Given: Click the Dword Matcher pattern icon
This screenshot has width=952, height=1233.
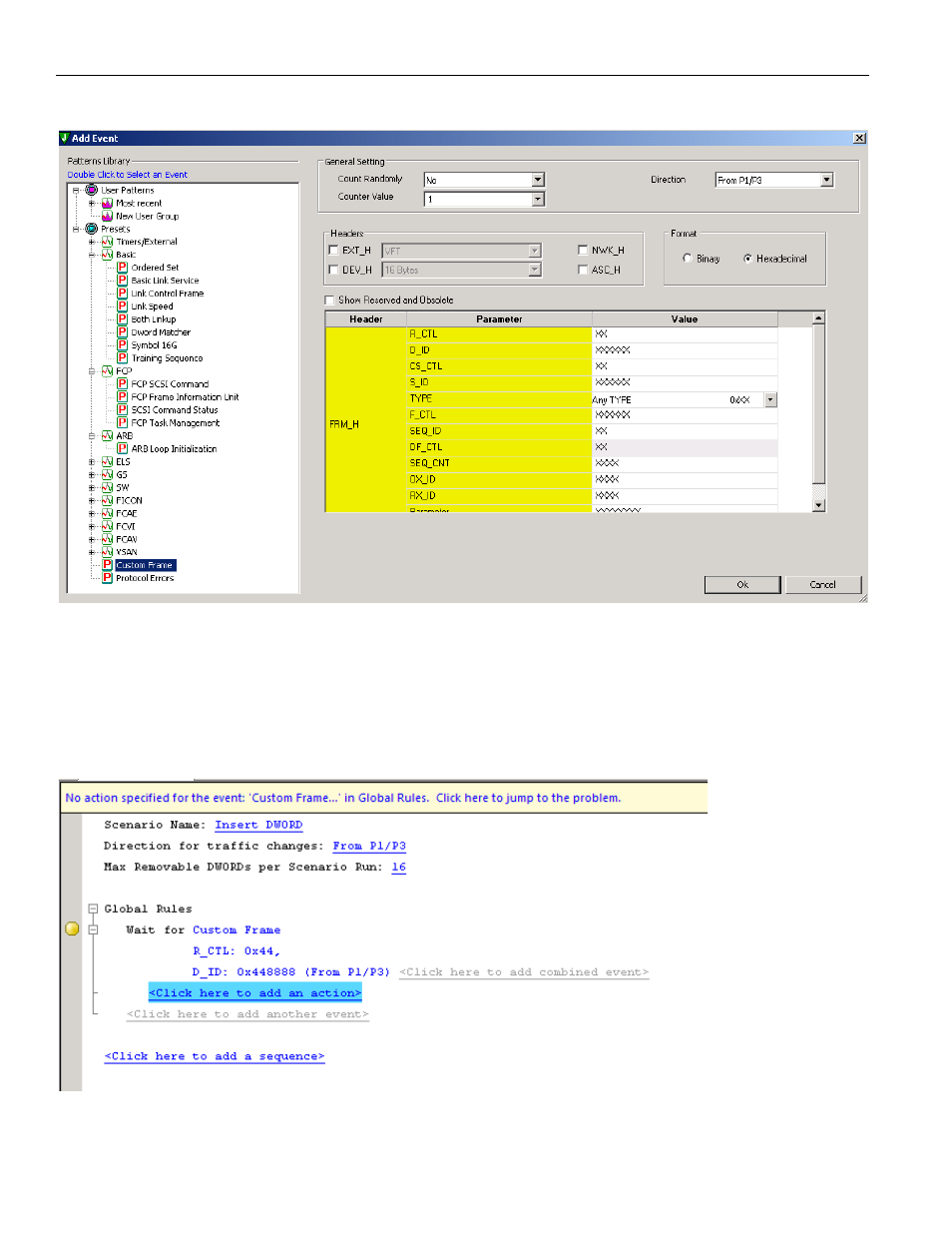Looking at the screenshot, I should tap(122, 332).
